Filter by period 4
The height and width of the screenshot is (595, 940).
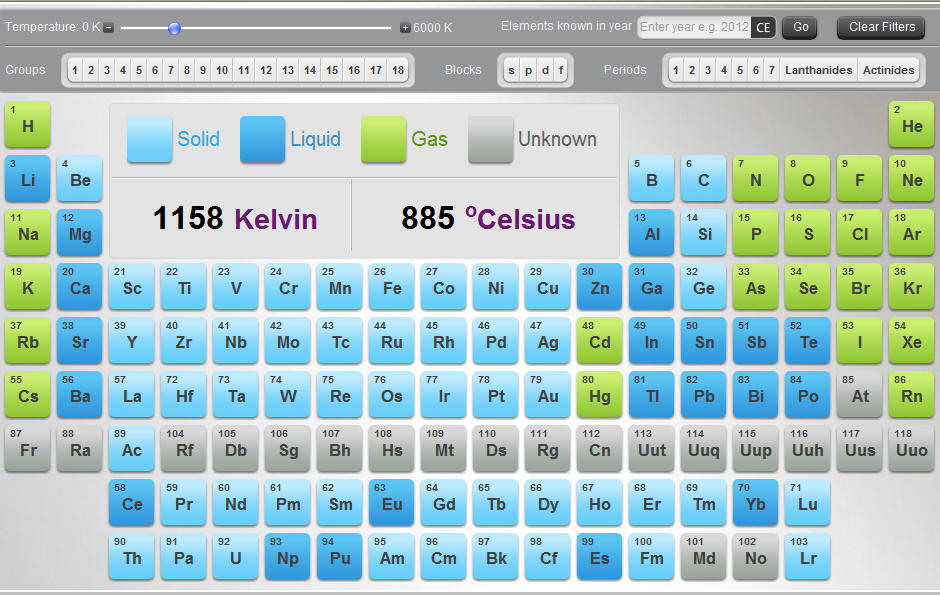[x=724, y=70]
